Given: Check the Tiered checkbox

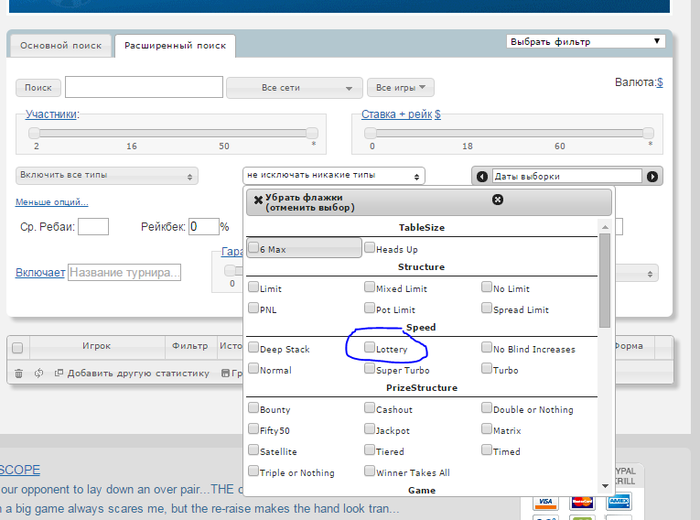Looking at the screenshot, I should [x=369, y=449].
